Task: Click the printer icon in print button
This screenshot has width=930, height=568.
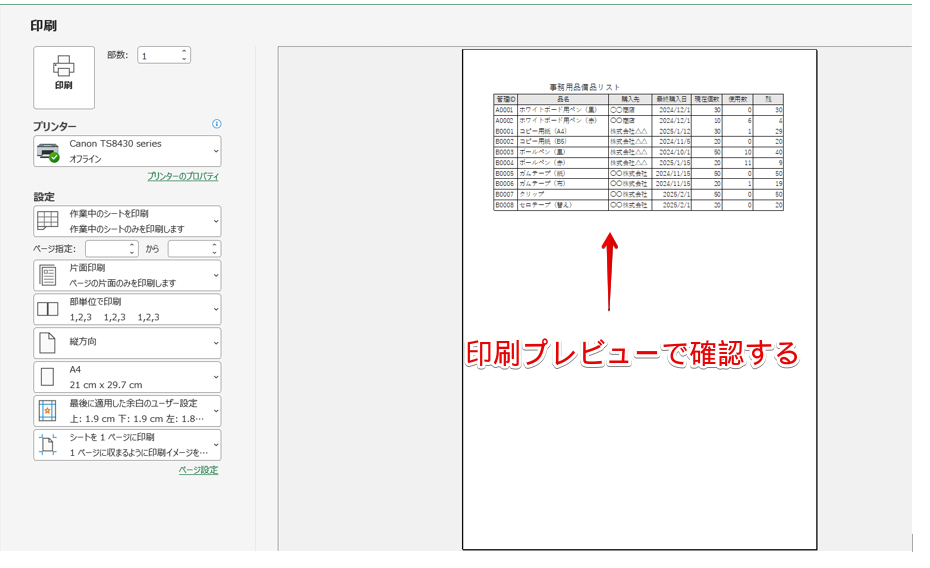Action: click(63, 66)
